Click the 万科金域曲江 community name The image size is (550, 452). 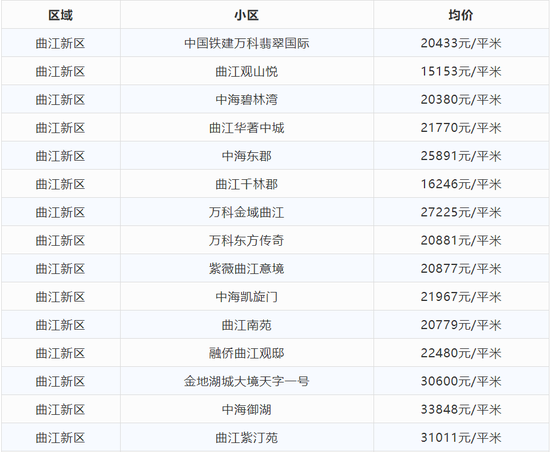247,212
